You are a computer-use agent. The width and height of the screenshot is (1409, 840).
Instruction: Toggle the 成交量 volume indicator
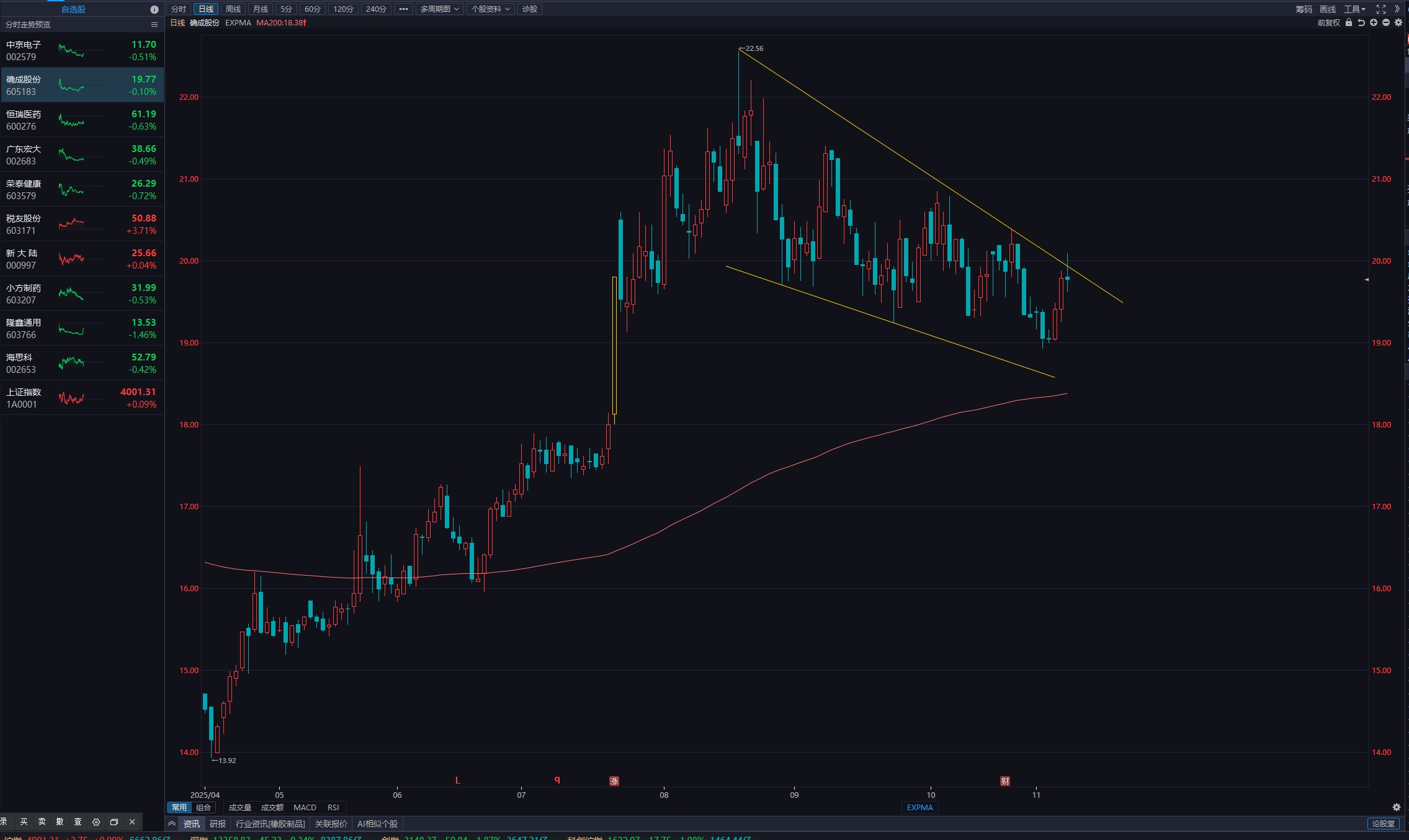pos(240,808)
